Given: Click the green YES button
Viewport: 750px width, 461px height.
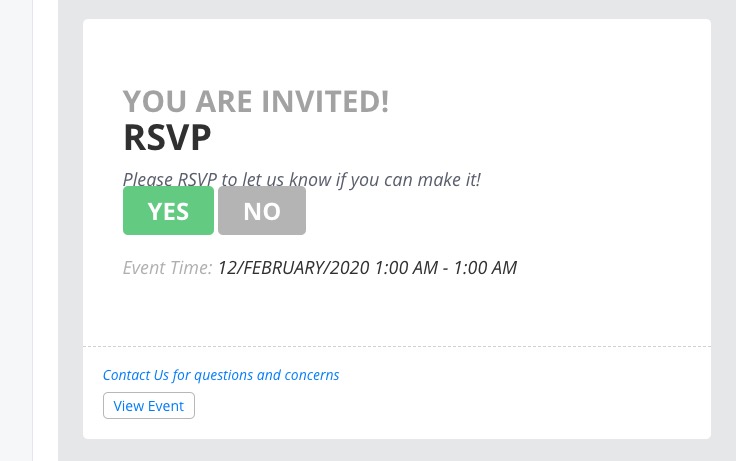Looking at the screenshot, I should [x=168, y=210].
